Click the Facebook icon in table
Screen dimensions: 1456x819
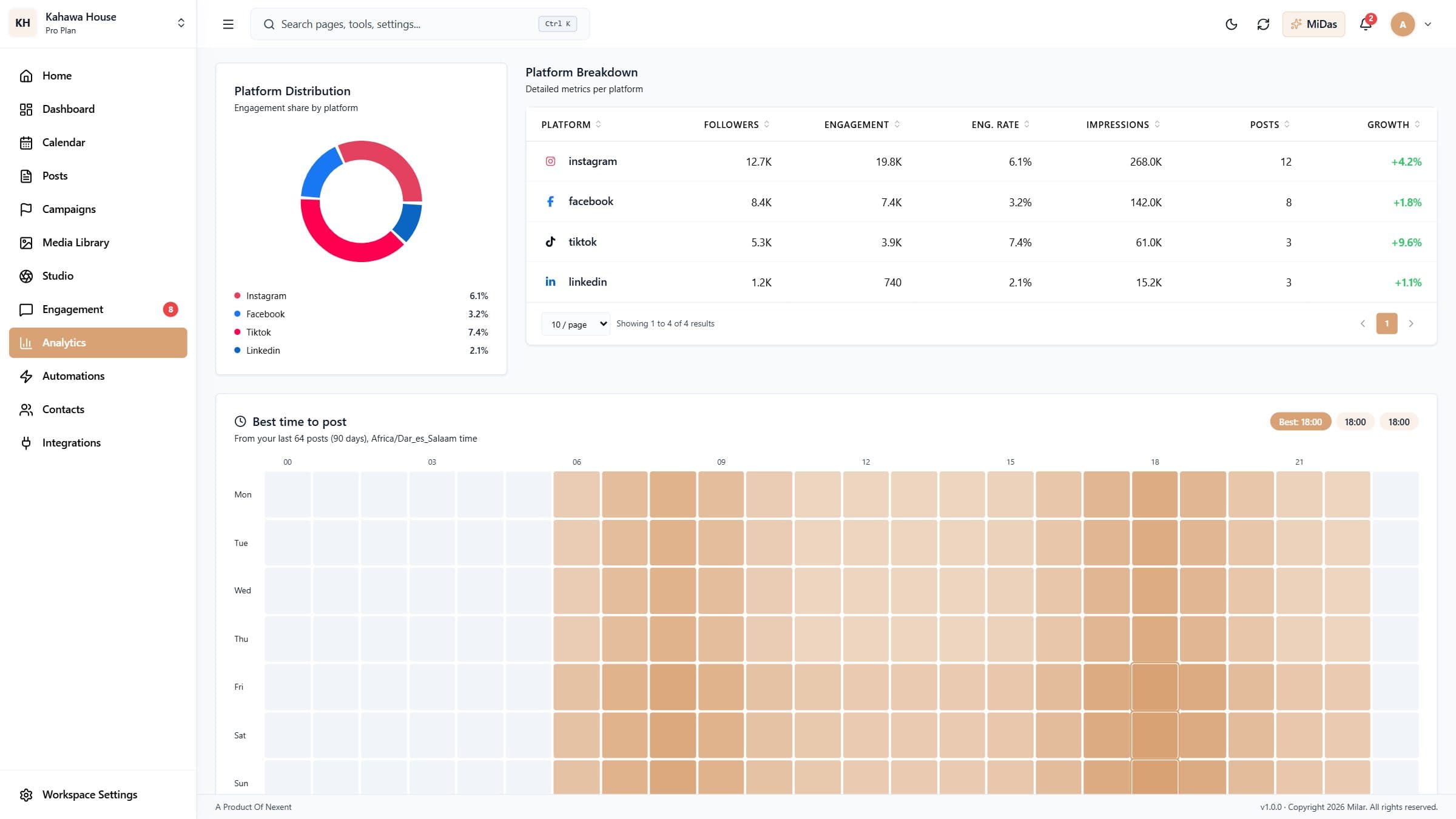pos(550,201)
